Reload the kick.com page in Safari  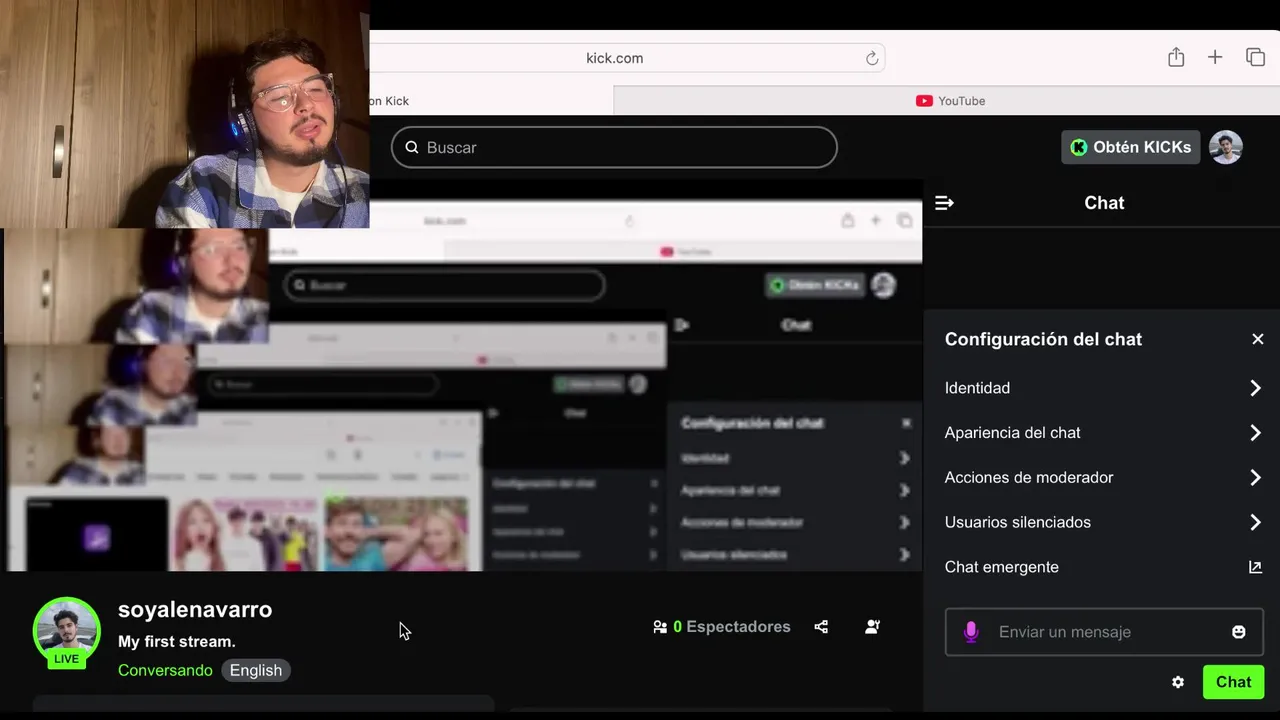(872, 58)
